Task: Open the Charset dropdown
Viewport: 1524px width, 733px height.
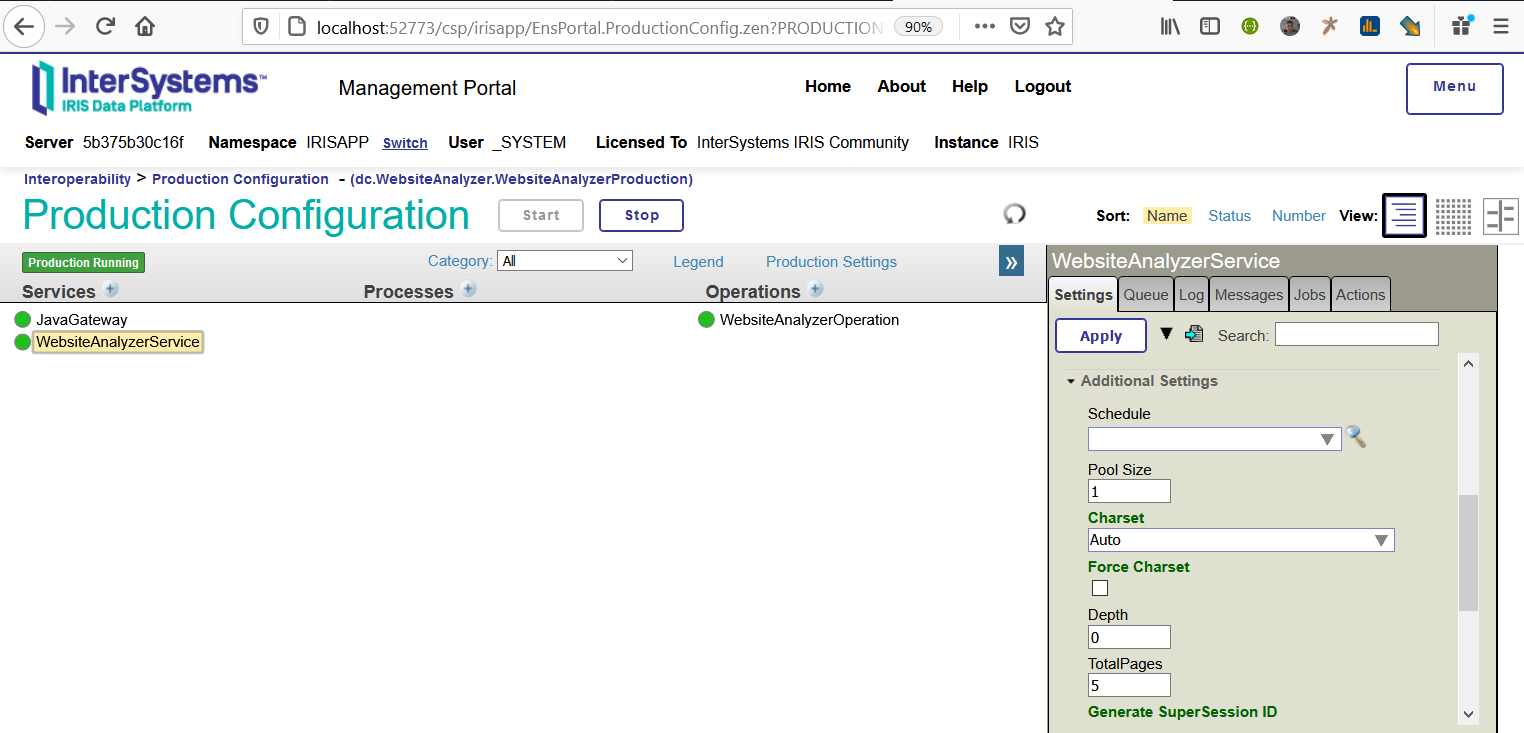Action: tap(1241, 540)
